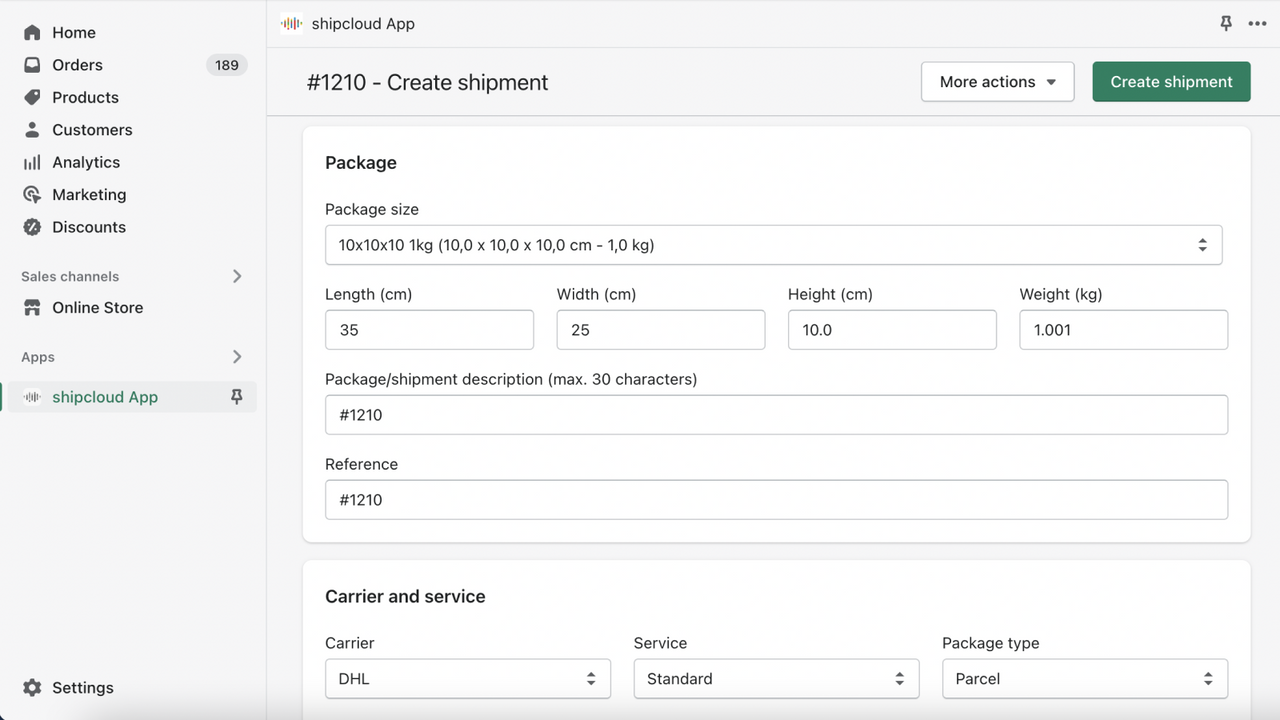Open the Service dropdown showing Standard

coord(775,679)
